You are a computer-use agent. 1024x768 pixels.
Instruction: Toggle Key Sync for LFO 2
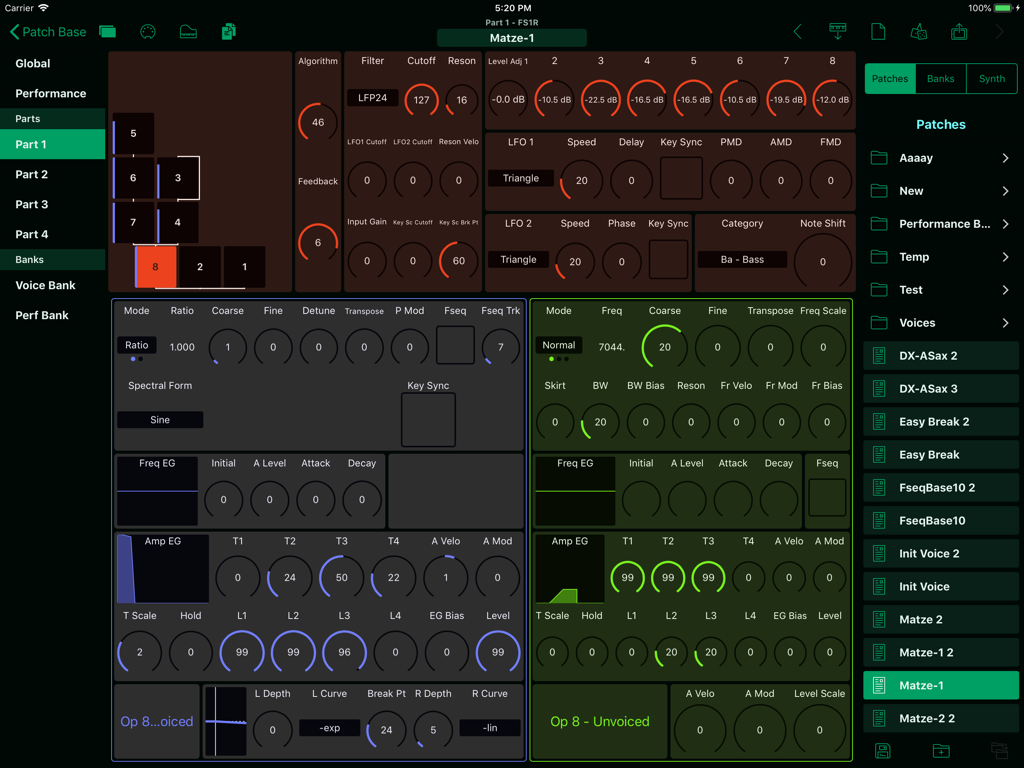tap(668, 258)
